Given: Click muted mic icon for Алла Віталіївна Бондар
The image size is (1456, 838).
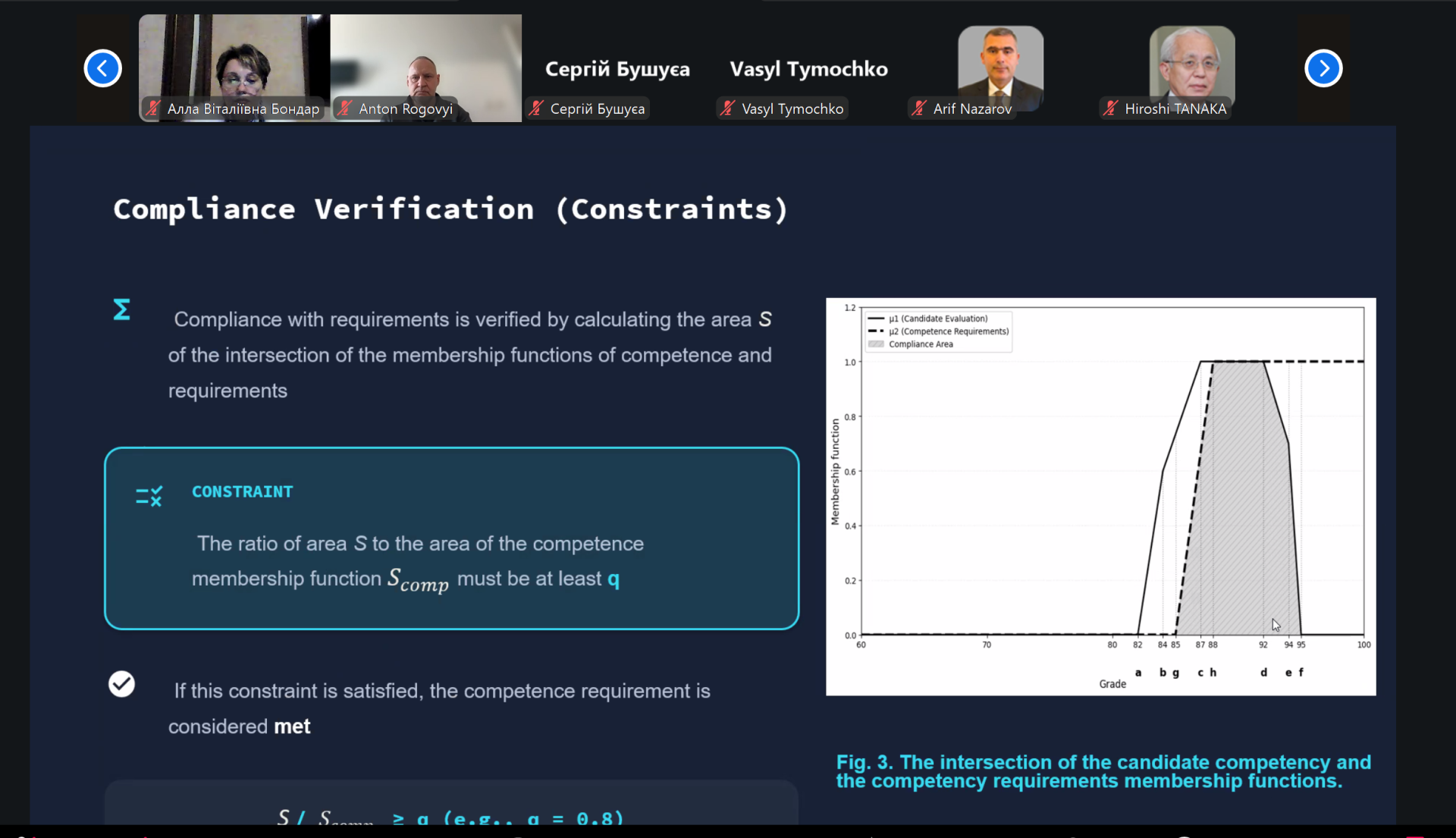Looking at the screenshot, I should tap(153, 108).
